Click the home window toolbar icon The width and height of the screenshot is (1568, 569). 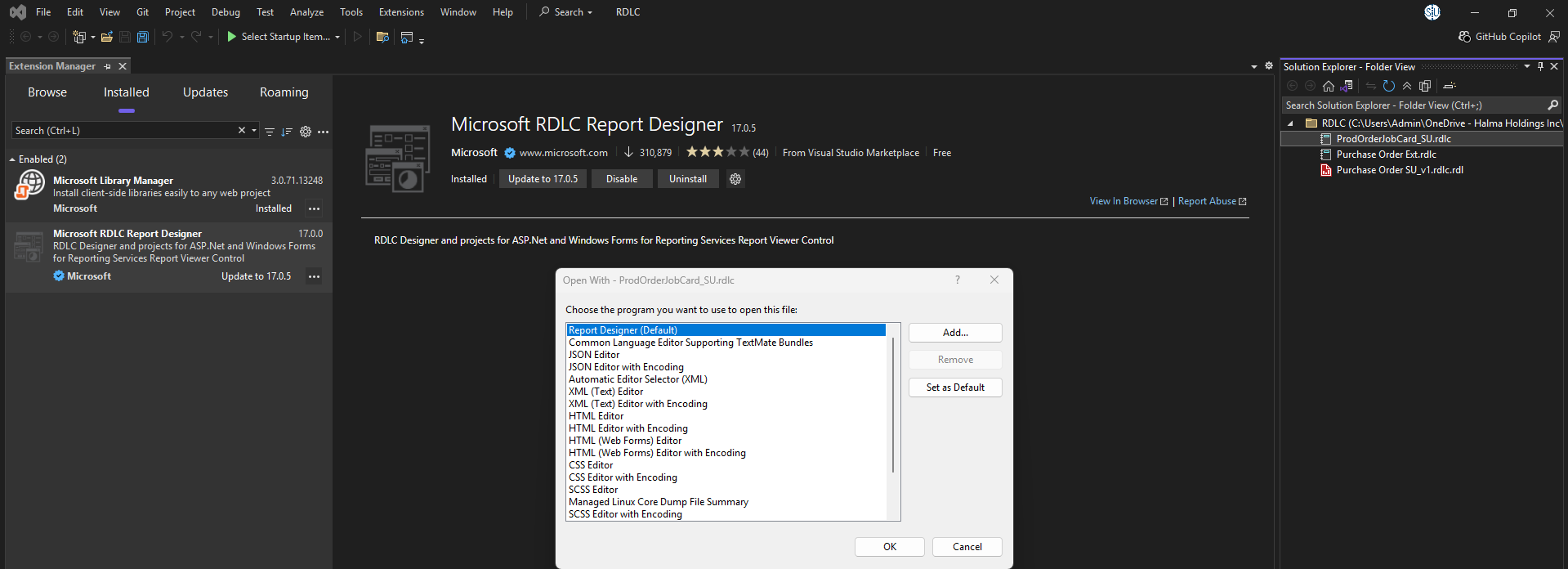[x=407, y=37]
